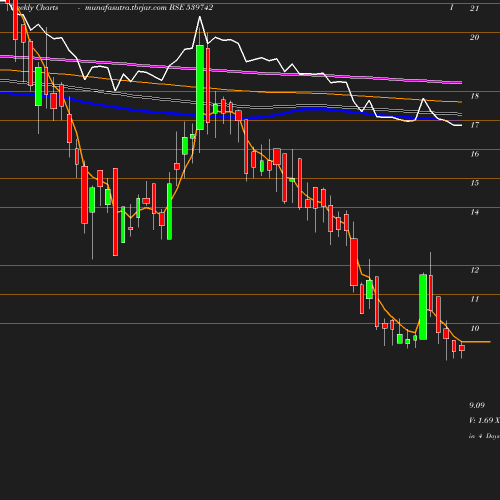
Task: Select the 14 price axis label
Action: [x=475, y=212]
